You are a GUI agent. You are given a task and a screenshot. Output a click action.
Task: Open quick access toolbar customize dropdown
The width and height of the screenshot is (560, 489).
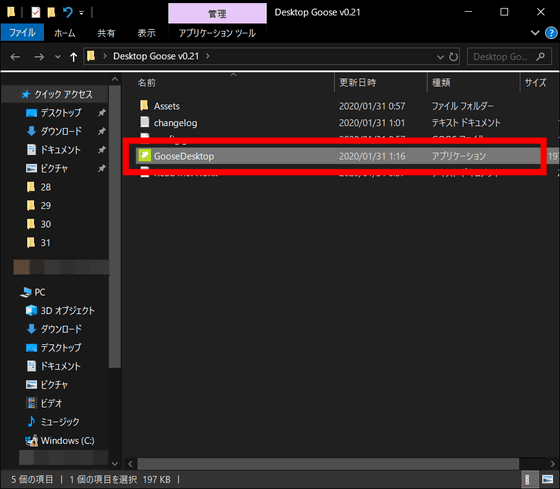point(81,13)
